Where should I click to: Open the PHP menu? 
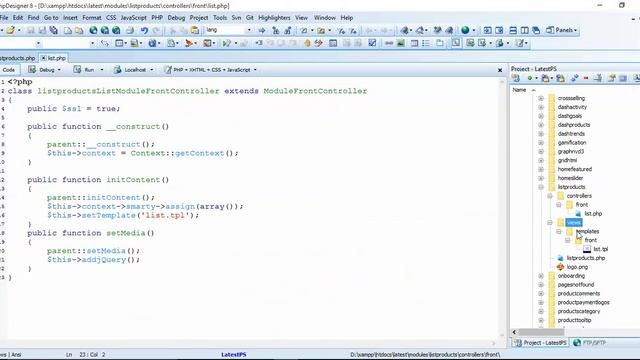pos(157,18)
